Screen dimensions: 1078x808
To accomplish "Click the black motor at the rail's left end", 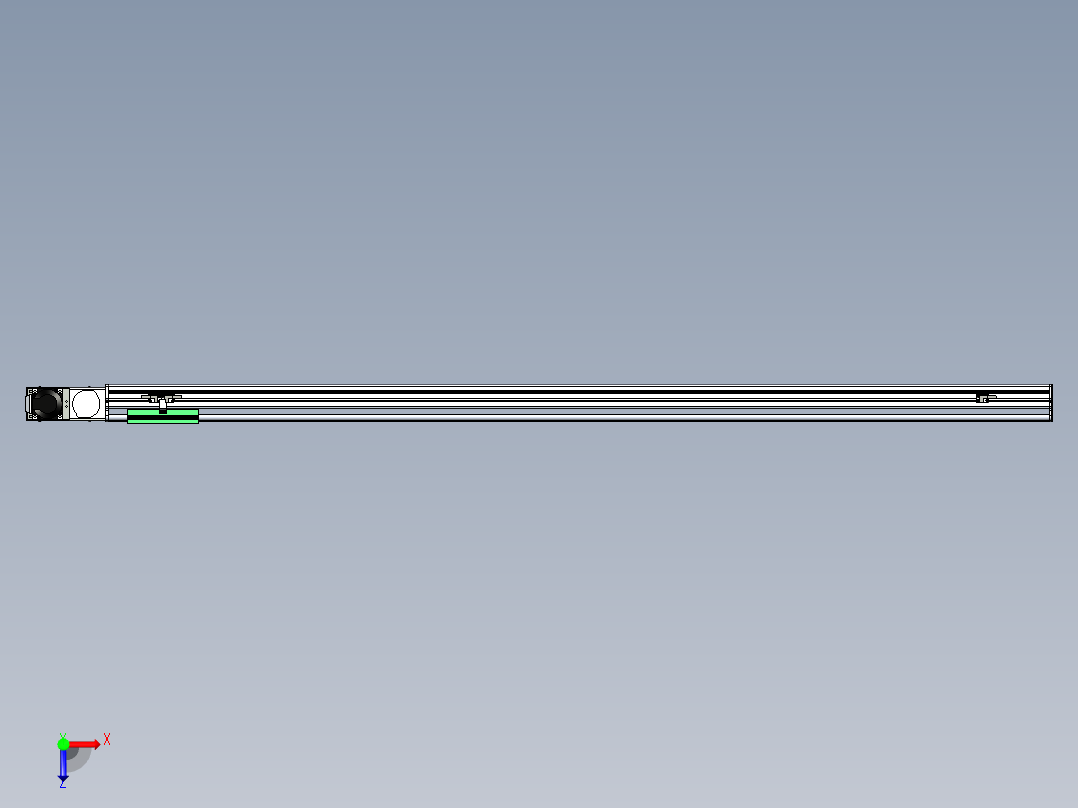I will pyautogui.click(x=45, y=404).
